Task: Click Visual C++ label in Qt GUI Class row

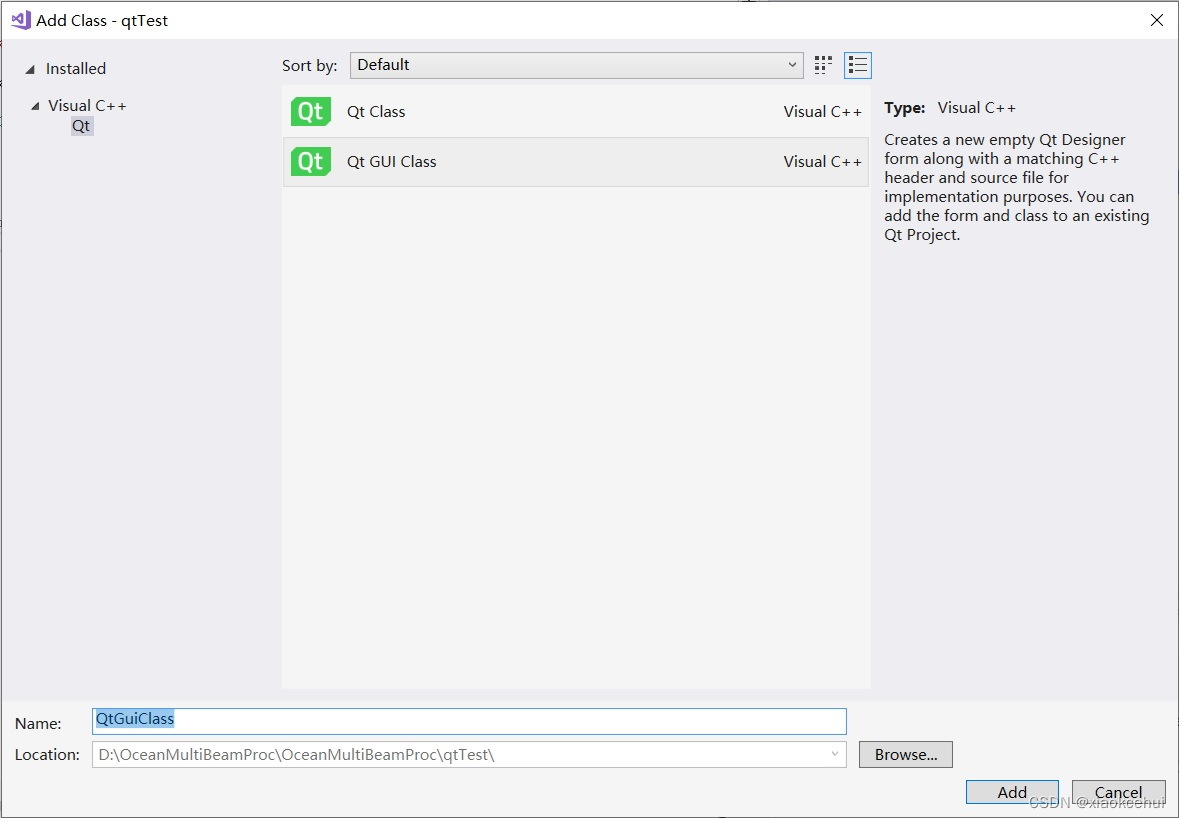Action: click(x=823, y=162)
